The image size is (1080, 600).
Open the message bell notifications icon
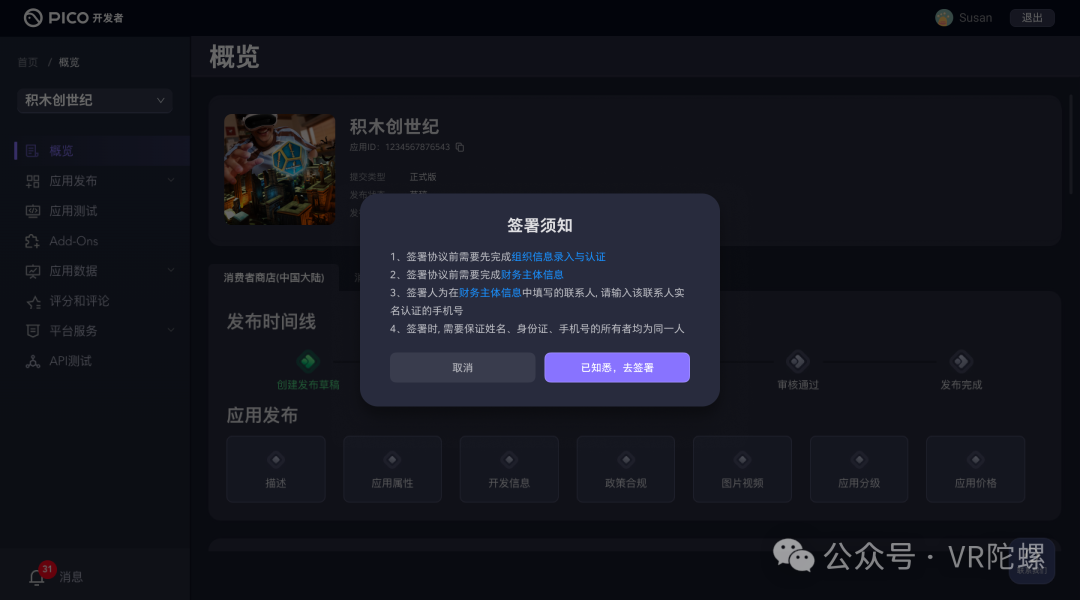click(x=37, y=577)
